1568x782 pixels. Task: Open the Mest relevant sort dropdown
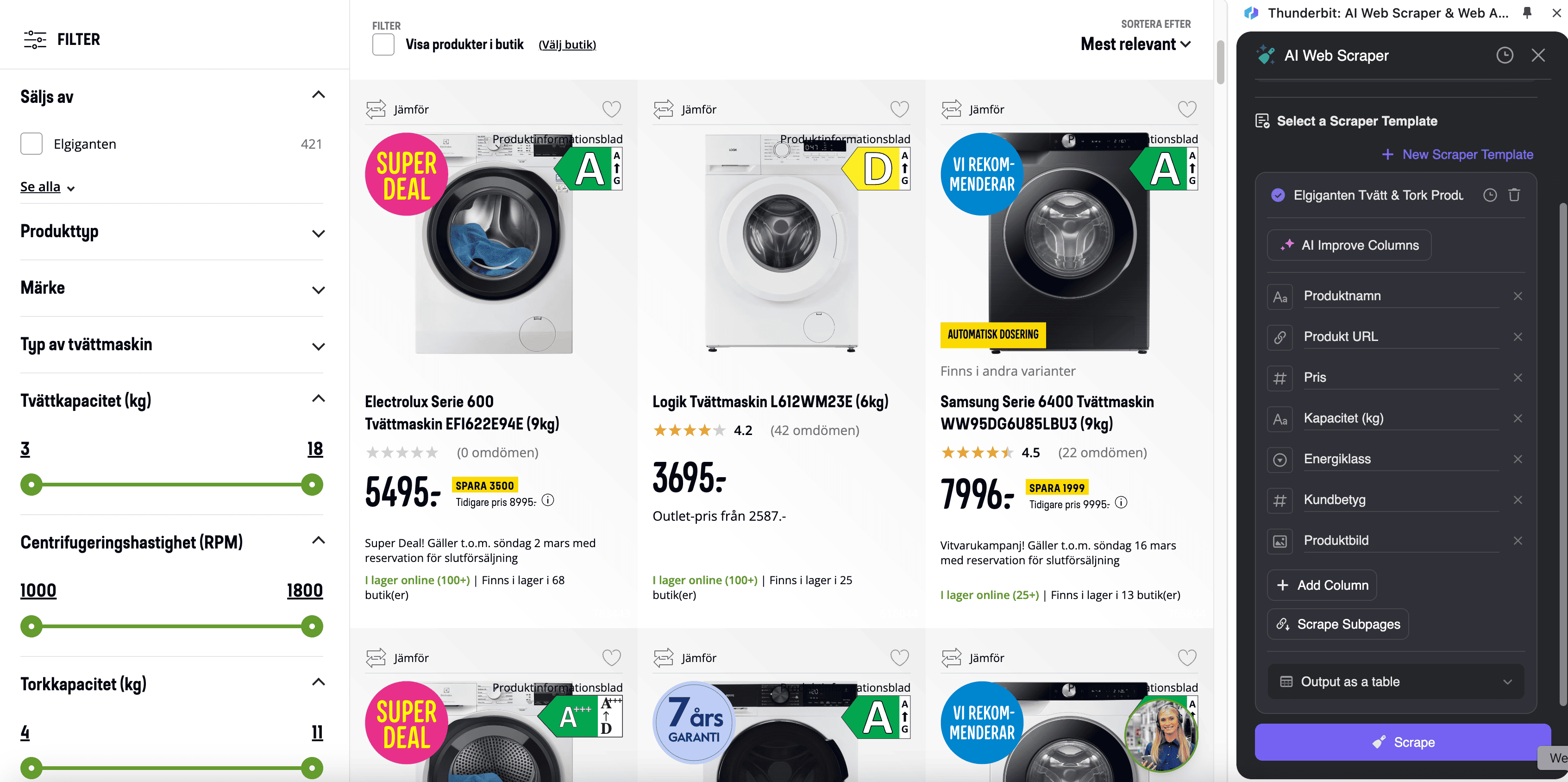1135,44
